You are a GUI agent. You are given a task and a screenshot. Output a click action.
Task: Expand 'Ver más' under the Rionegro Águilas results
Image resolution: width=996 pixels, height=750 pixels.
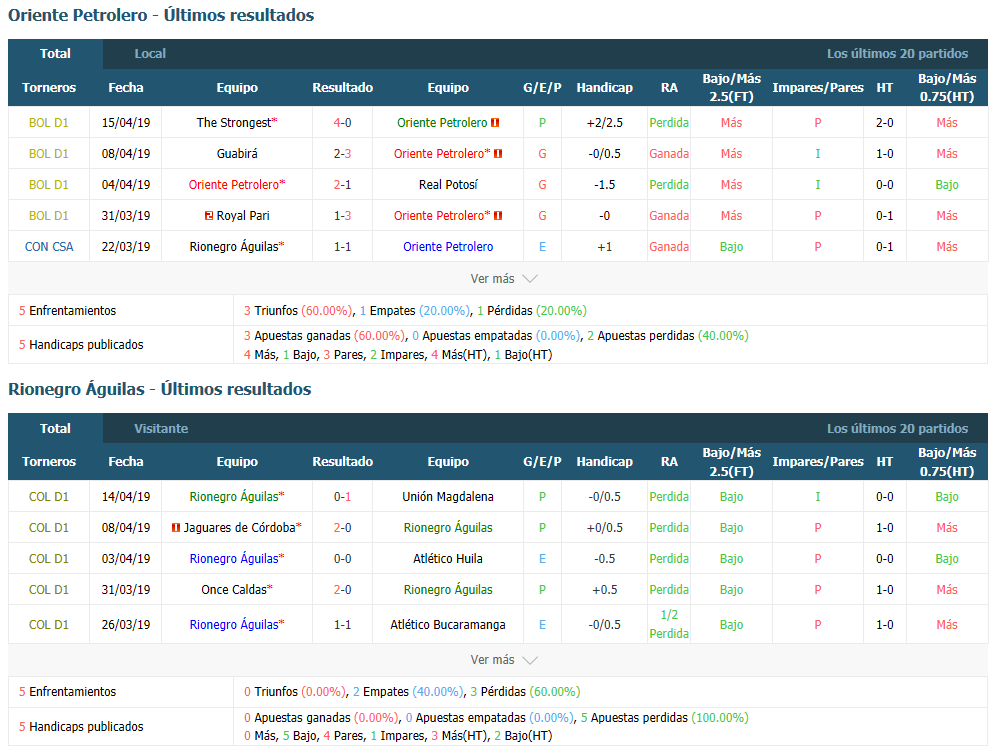504,660
